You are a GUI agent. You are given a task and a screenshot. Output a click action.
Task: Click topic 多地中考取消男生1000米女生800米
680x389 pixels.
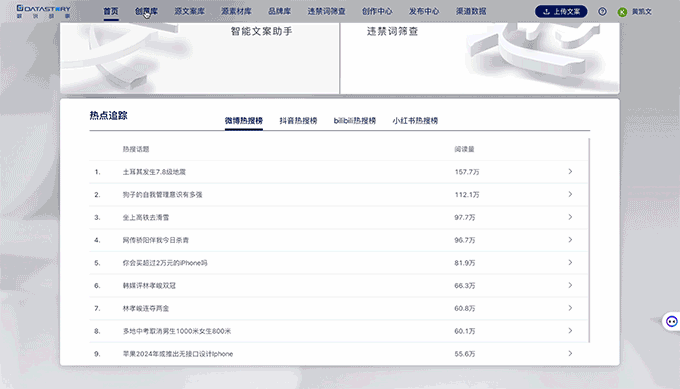(x=177, y=331)
